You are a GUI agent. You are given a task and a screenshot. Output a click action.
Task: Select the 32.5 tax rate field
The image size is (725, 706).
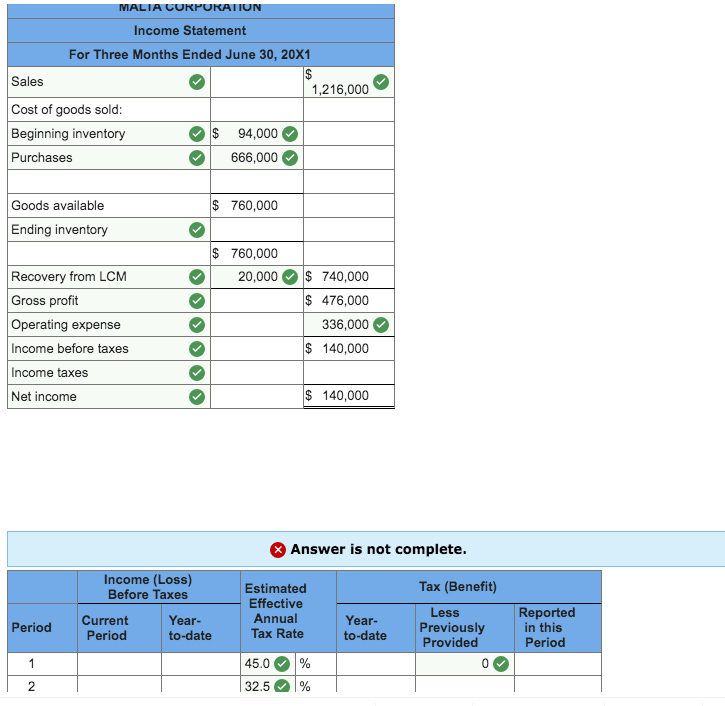coord(268,684)
